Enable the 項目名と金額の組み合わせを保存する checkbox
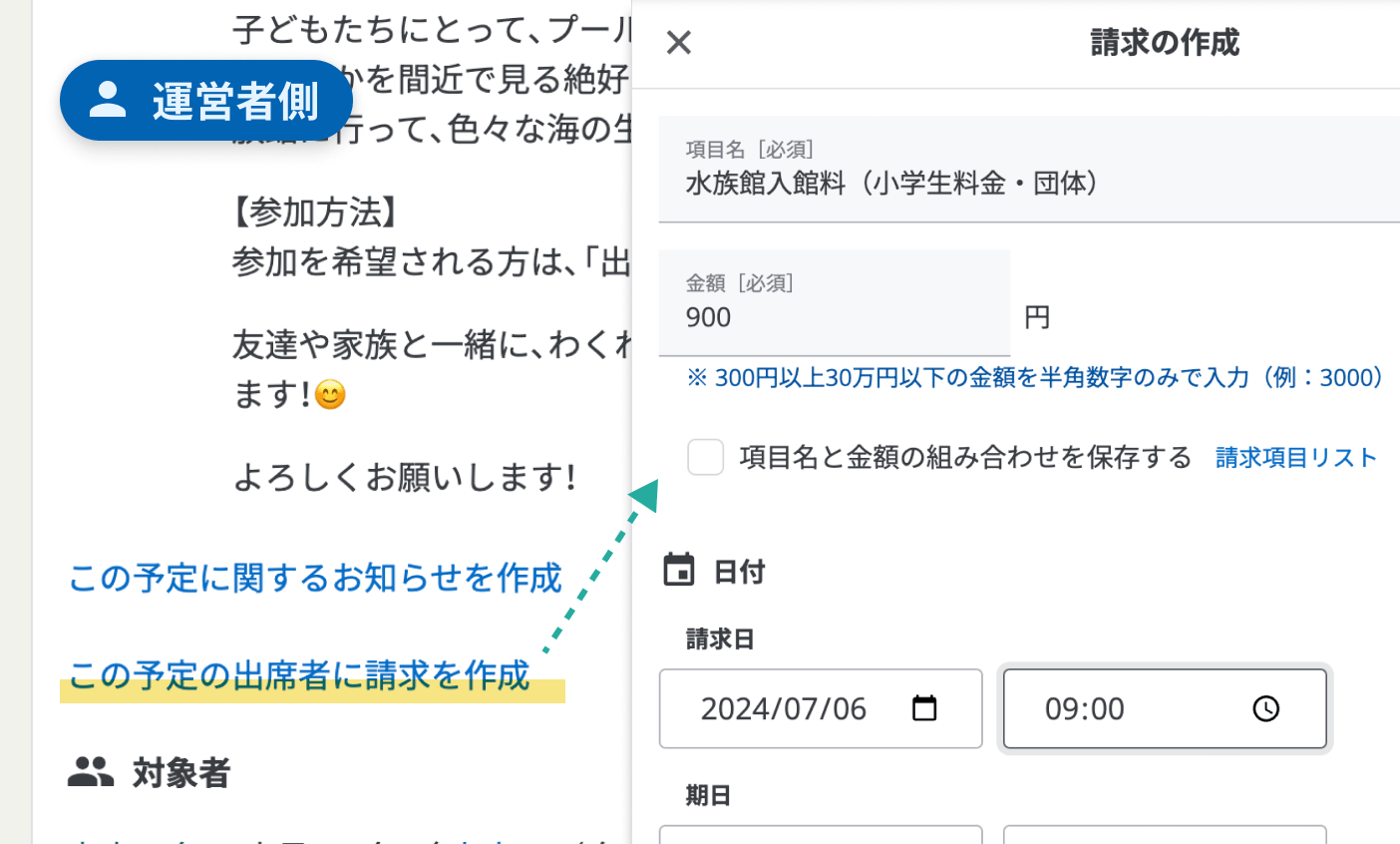The image size is (1400, 844). (706, 458)
